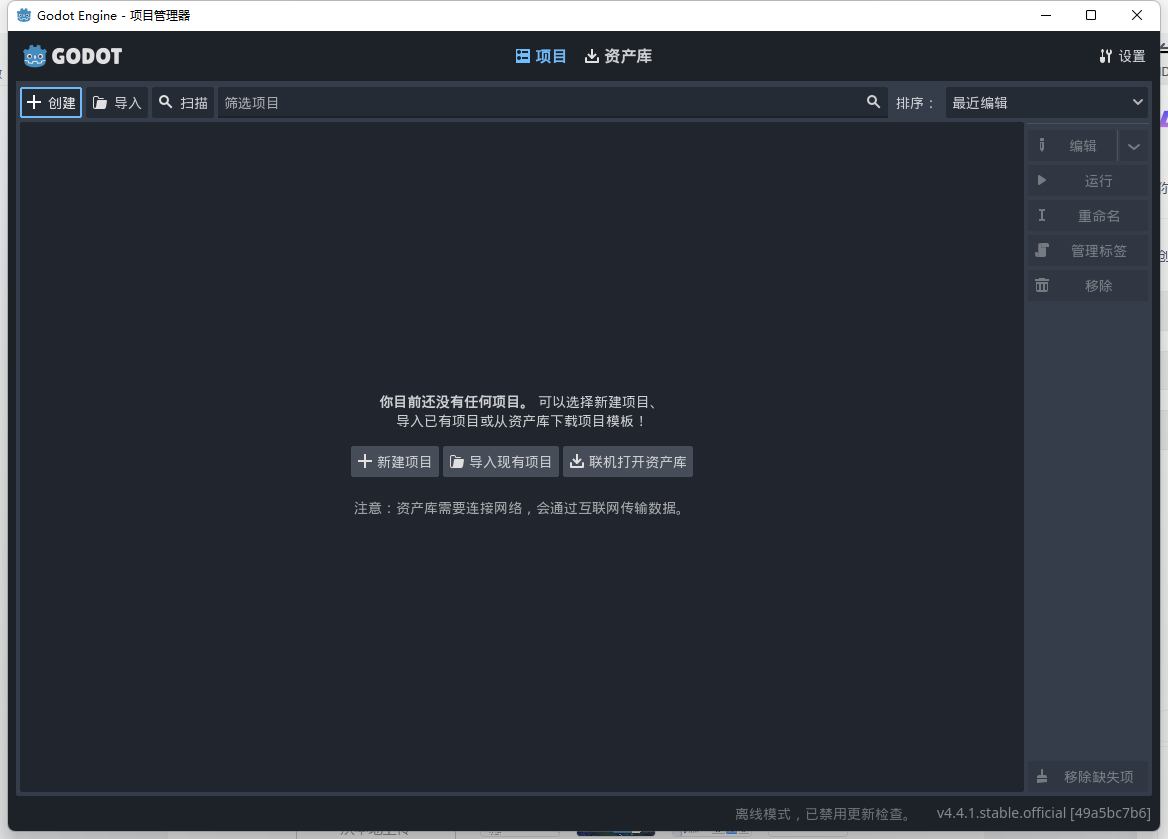Viewport: 1168px width, 839px height.
Task: Select the Run (运行) play icon
Action: [x=1041, y=180]
